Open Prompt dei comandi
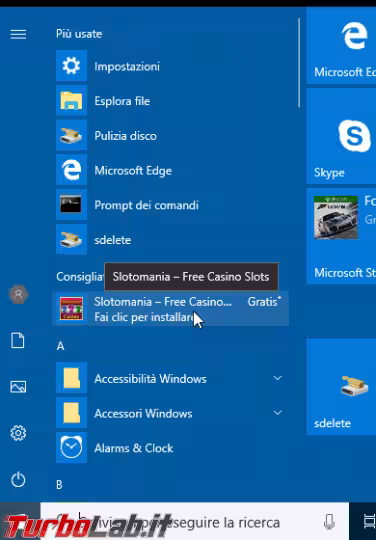The height and width of the screenshot is (540, 376). pyautogui.click(x=170, y=205)
